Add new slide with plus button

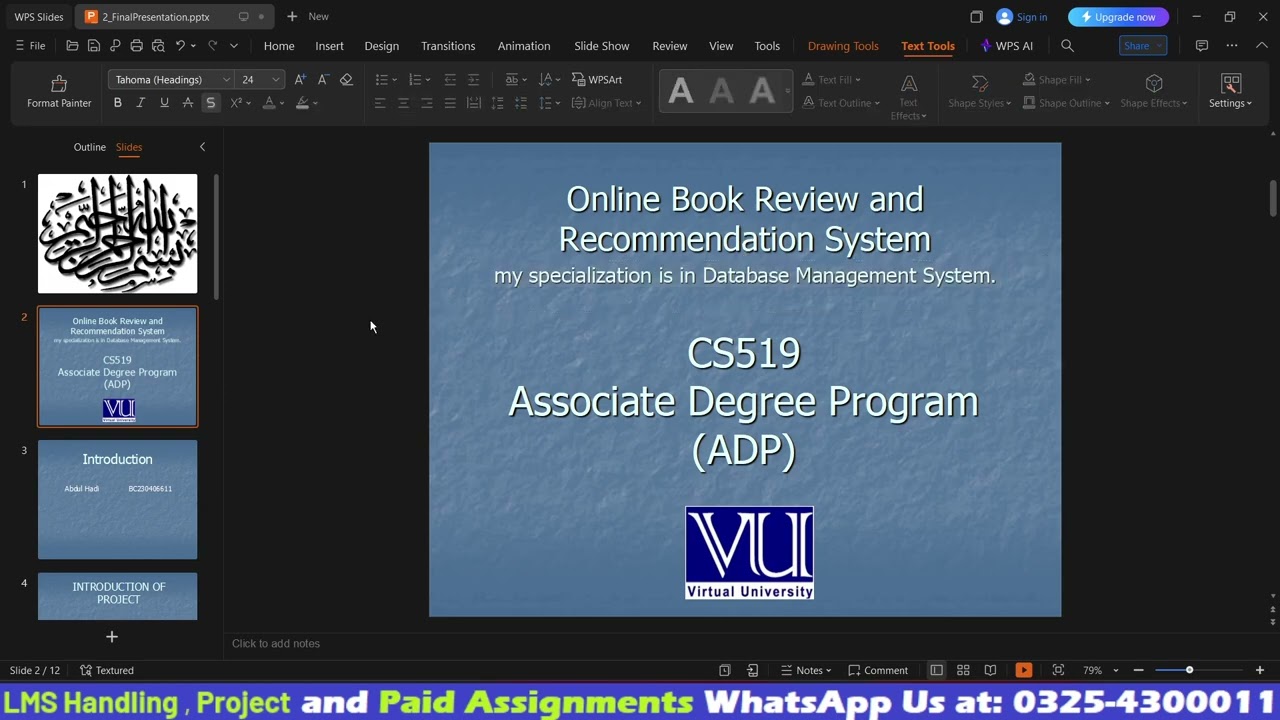(112, 637)
